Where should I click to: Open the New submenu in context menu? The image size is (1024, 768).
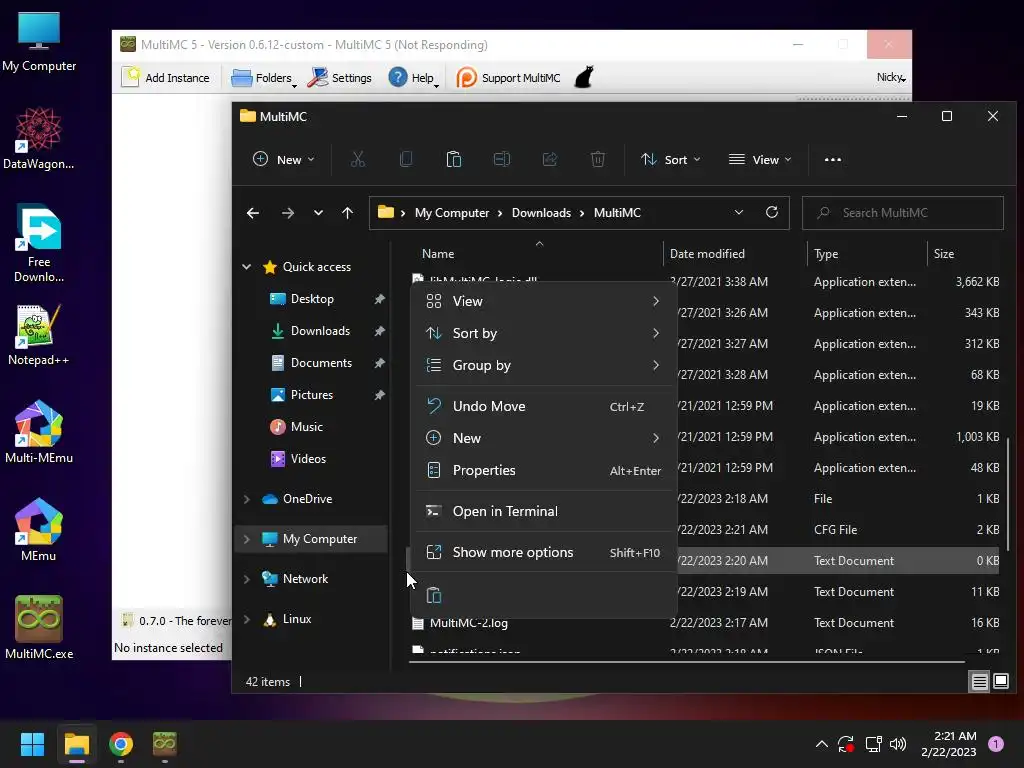click(543, 438)
